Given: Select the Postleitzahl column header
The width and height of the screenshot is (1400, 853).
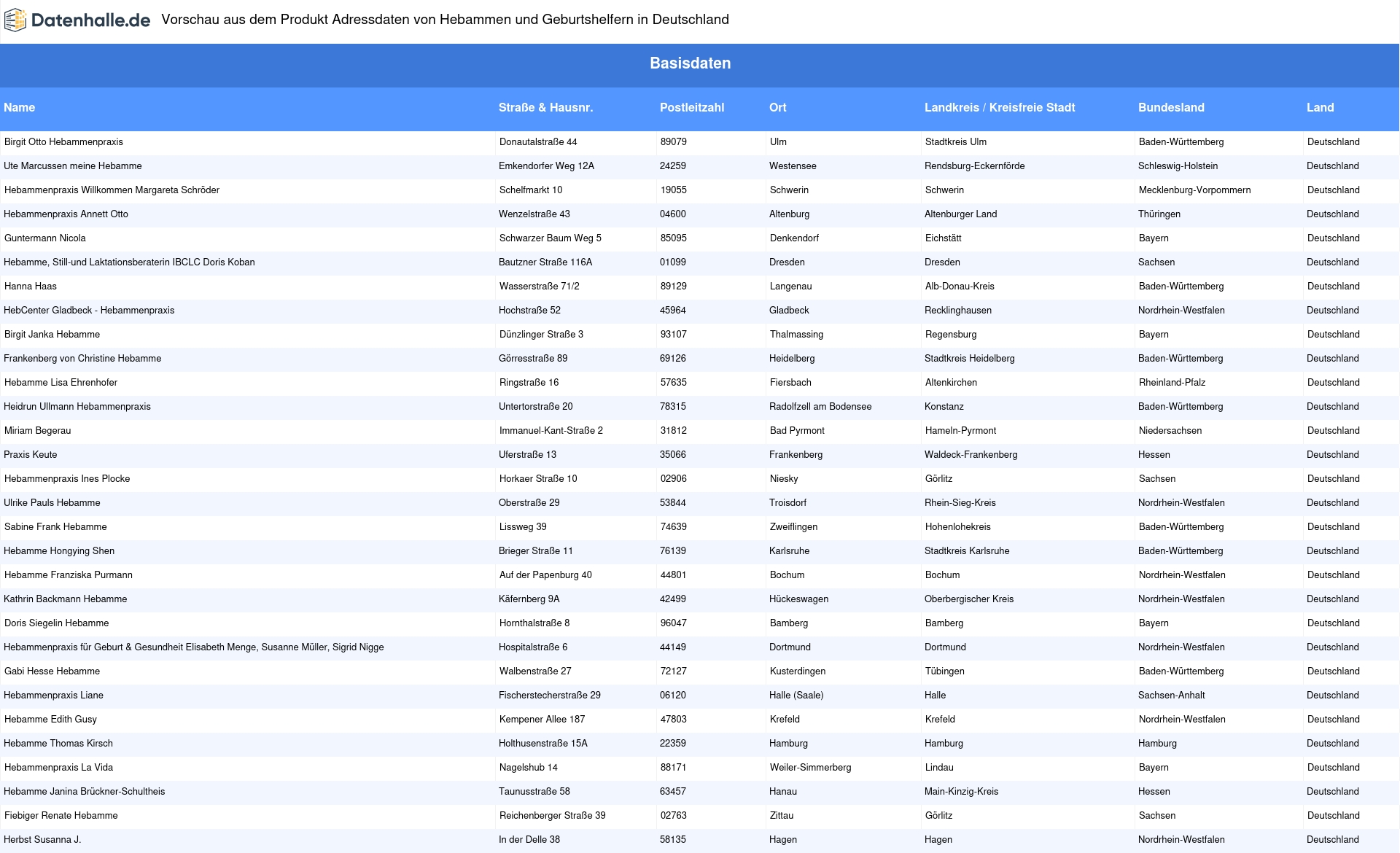Looking at the screenshot, I should [692, 108].
